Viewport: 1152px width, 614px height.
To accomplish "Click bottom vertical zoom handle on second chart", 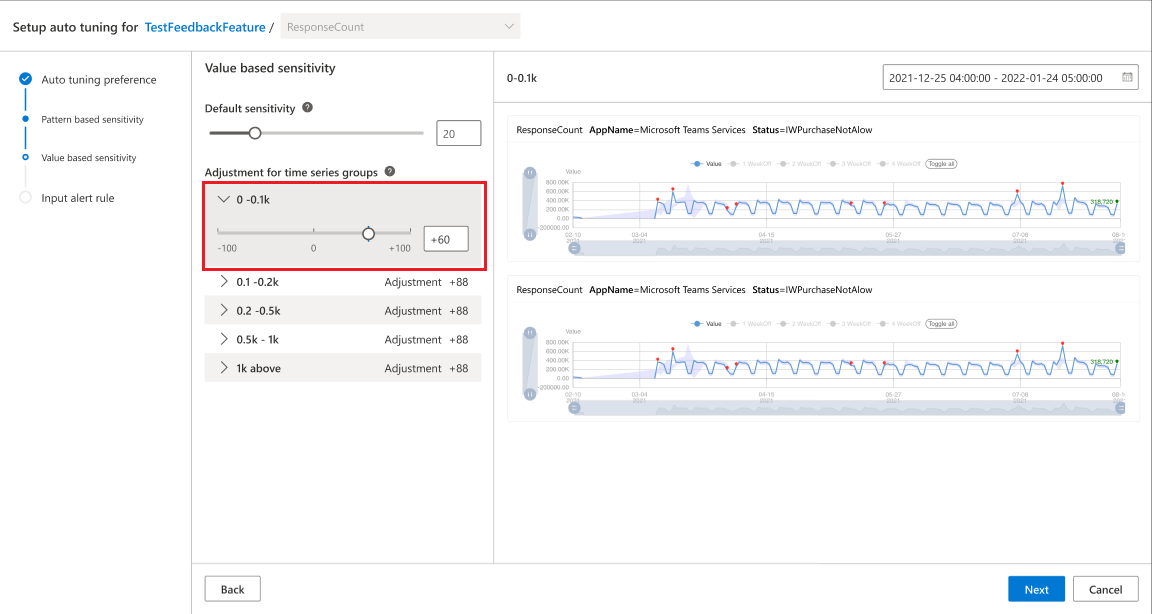I will click(x=528, y=395).
